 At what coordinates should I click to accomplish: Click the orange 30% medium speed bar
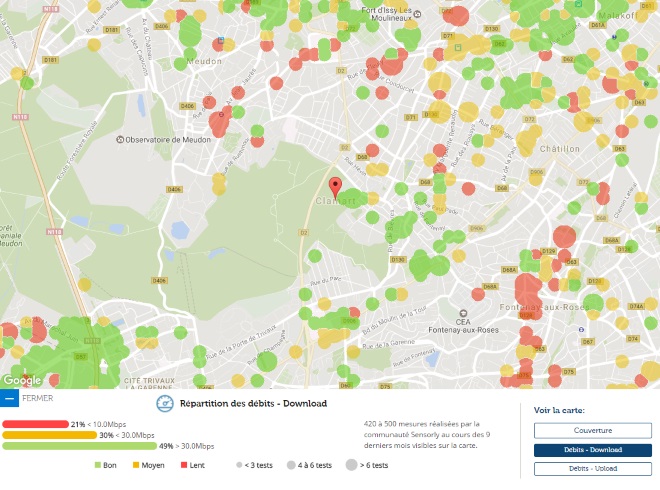(x=49, y=435)
